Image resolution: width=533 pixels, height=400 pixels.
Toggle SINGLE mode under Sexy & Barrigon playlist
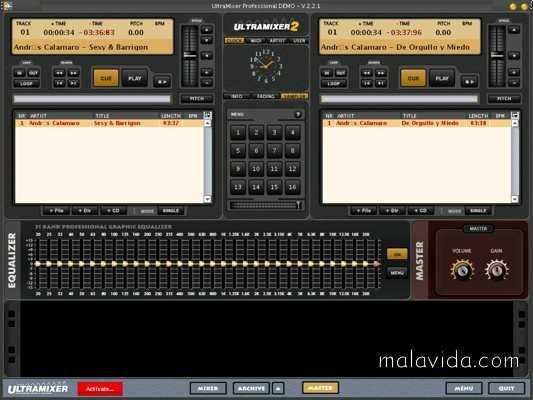point(171,211)
